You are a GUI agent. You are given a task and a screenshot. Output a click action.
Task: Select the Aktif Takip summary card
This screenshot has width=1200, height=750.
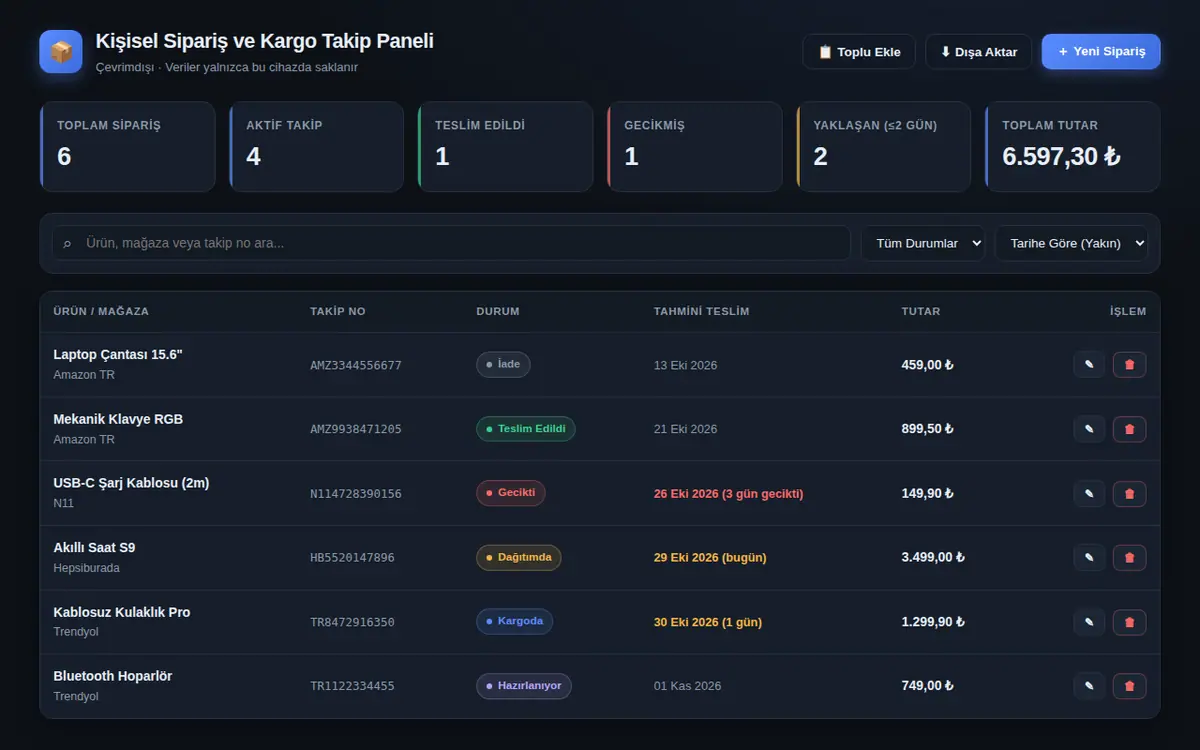tap(317, 146)
